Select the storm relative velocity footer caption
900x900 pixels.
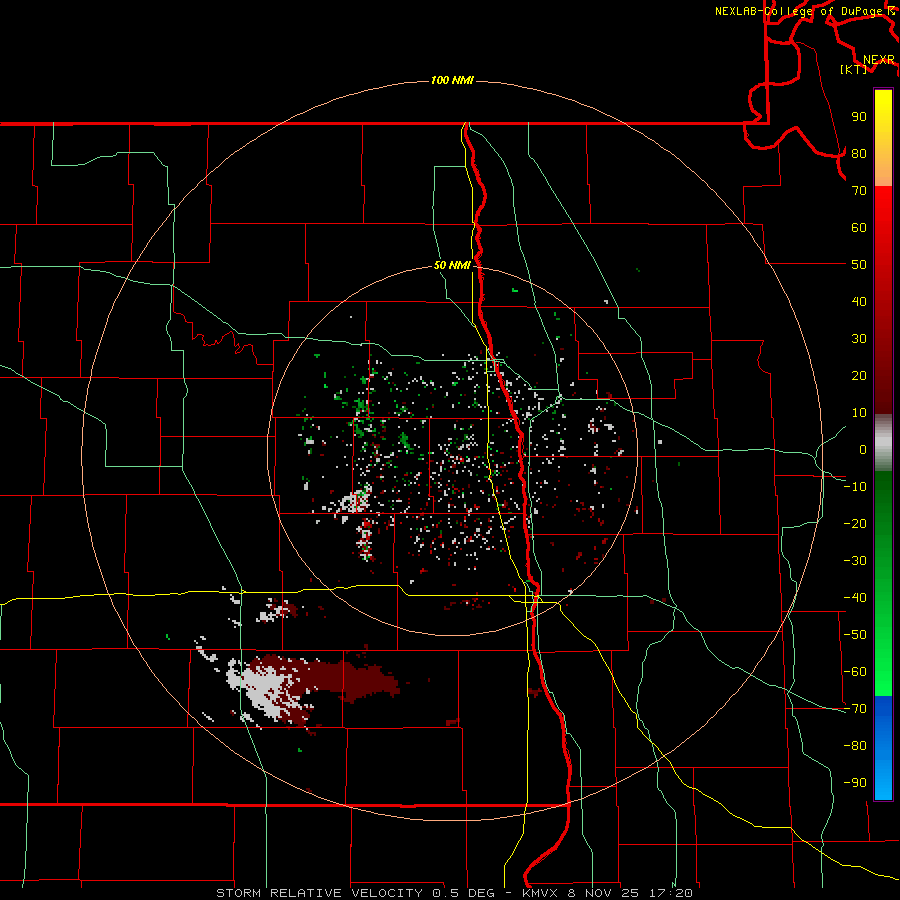(454, 893)
